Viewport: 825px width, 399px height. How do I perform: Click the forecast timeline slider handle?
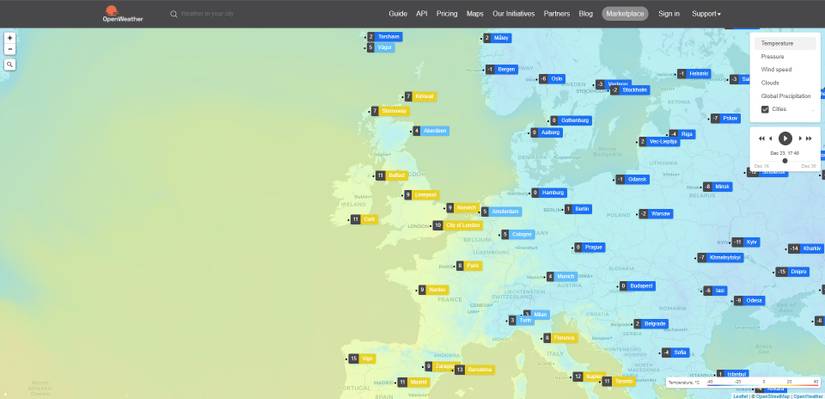click(x=785, y=161)
